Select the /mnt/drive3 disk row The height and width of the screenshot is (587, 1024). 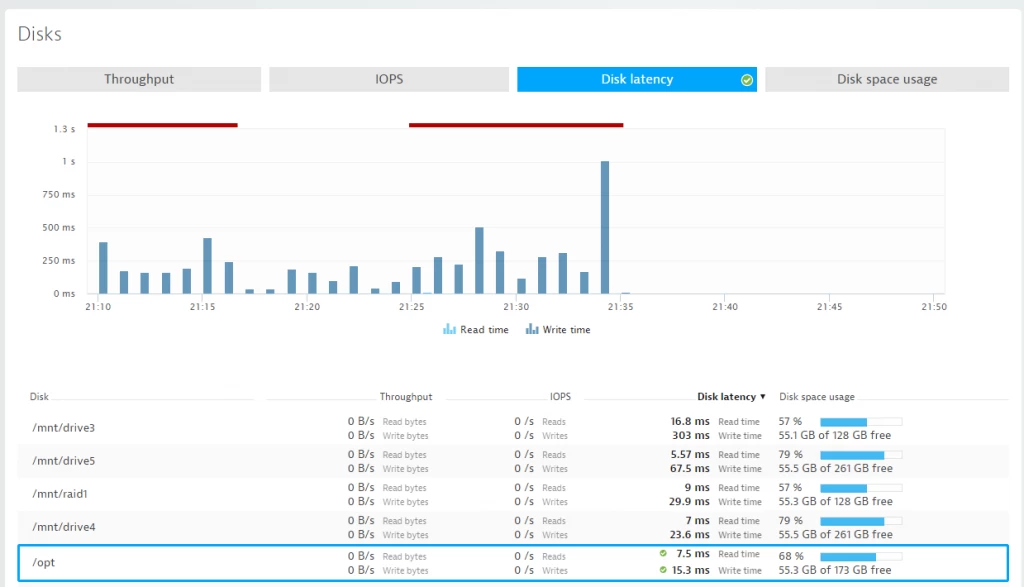(513, 428)
